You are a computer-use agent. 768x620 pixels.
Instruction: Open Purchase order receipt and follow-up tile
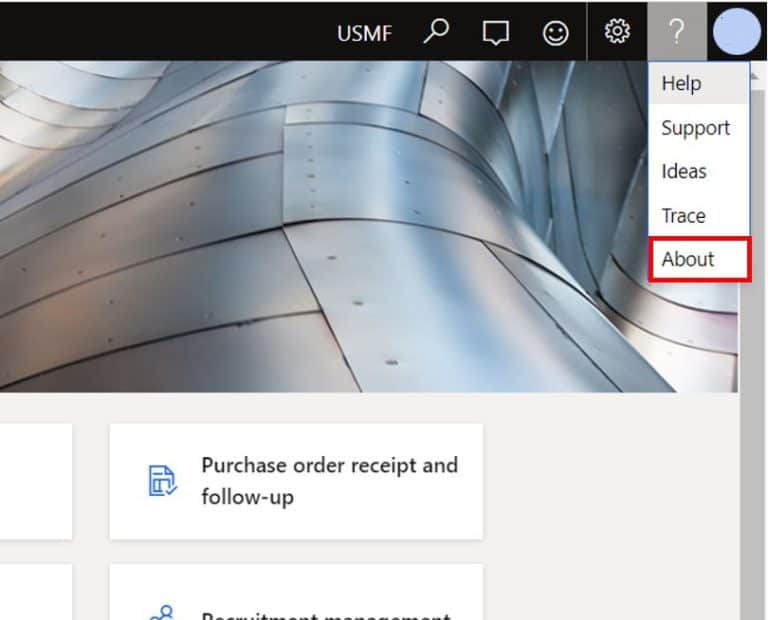[x=296, y=481]
